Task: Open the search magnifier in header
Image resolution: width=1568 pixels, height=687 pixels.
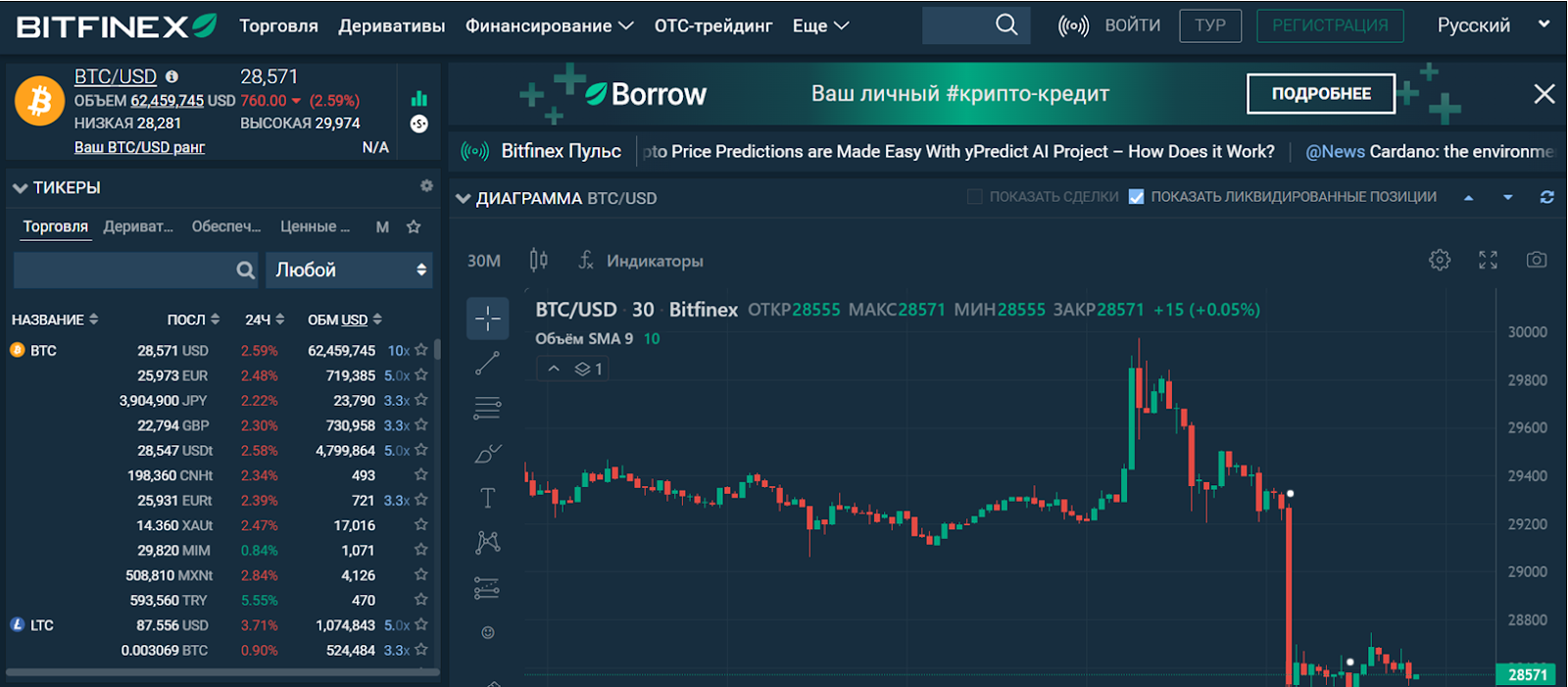Action: click(1006, 25)
